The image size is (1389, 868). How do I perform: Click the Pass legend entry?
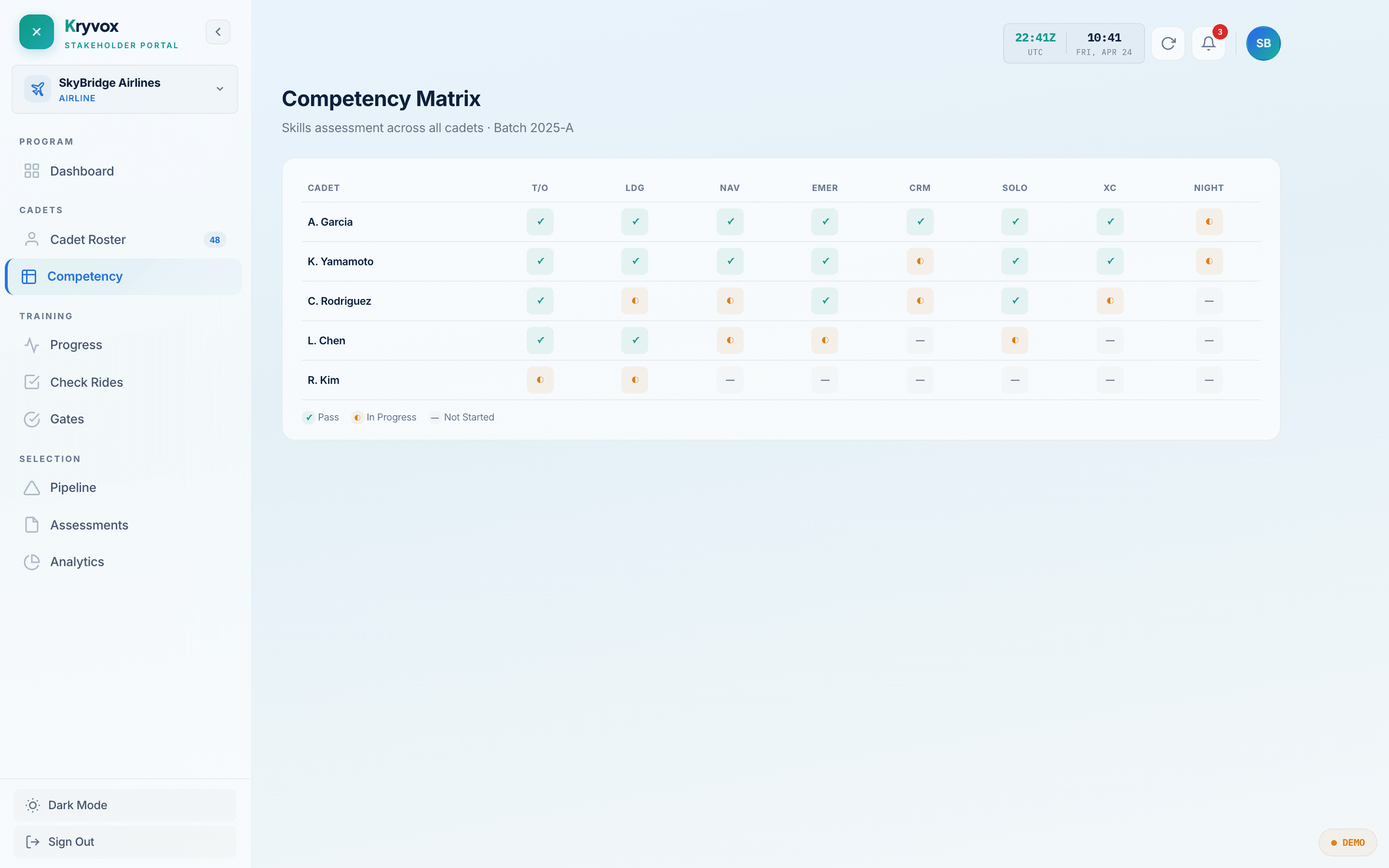point(321,417)
